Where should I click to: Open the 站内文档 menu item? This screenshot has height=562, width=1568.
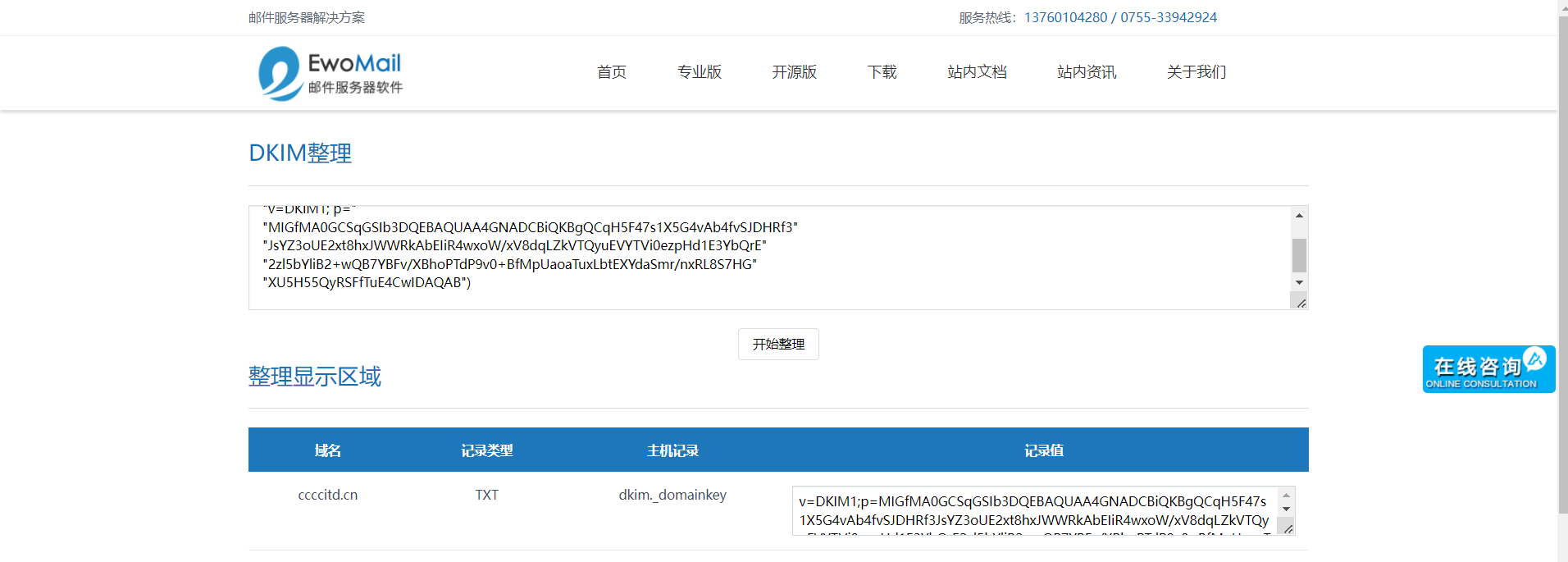click(x=977, y=72)
